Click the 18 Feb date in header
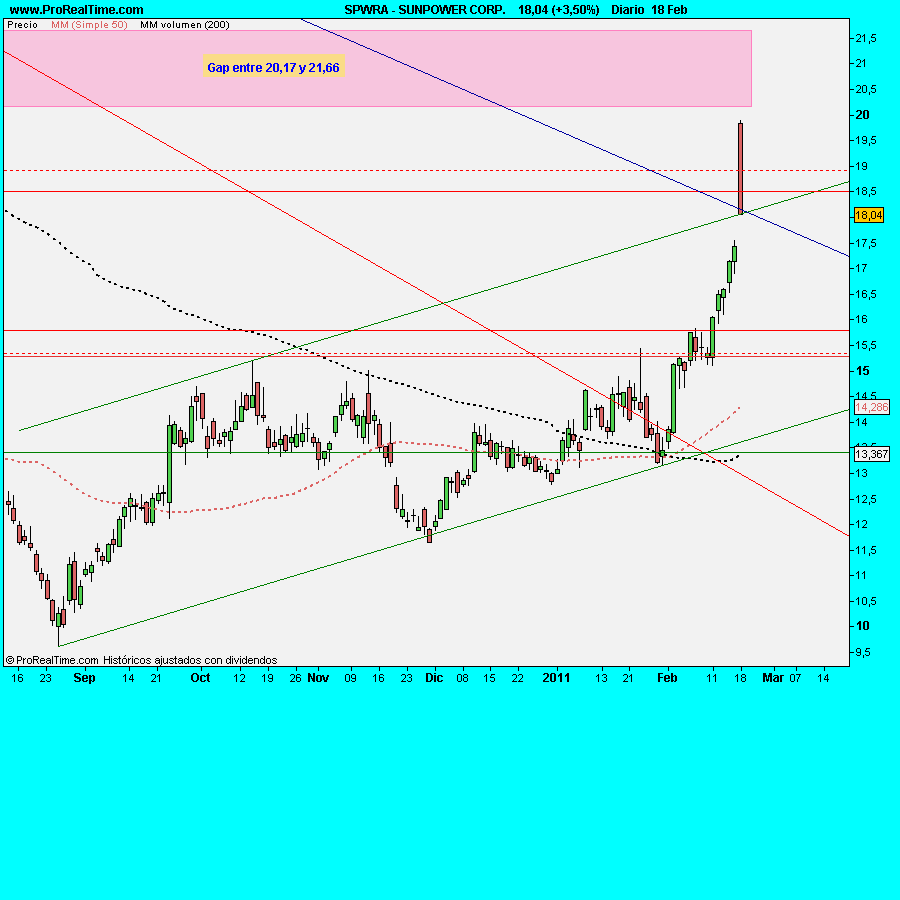Viewport: 900px width, 900px height. [669, 10]
